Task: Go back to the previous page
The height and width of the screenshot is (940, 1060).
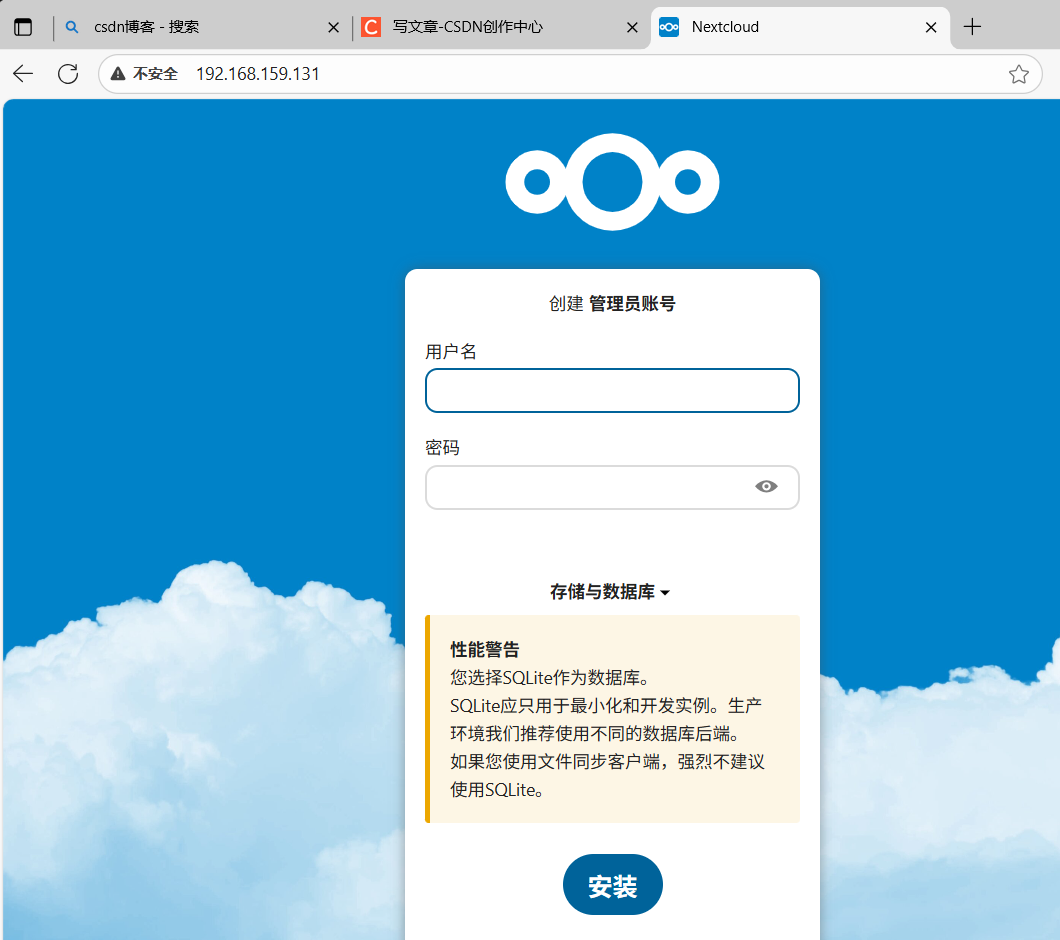Action: [x=23, y=74]
